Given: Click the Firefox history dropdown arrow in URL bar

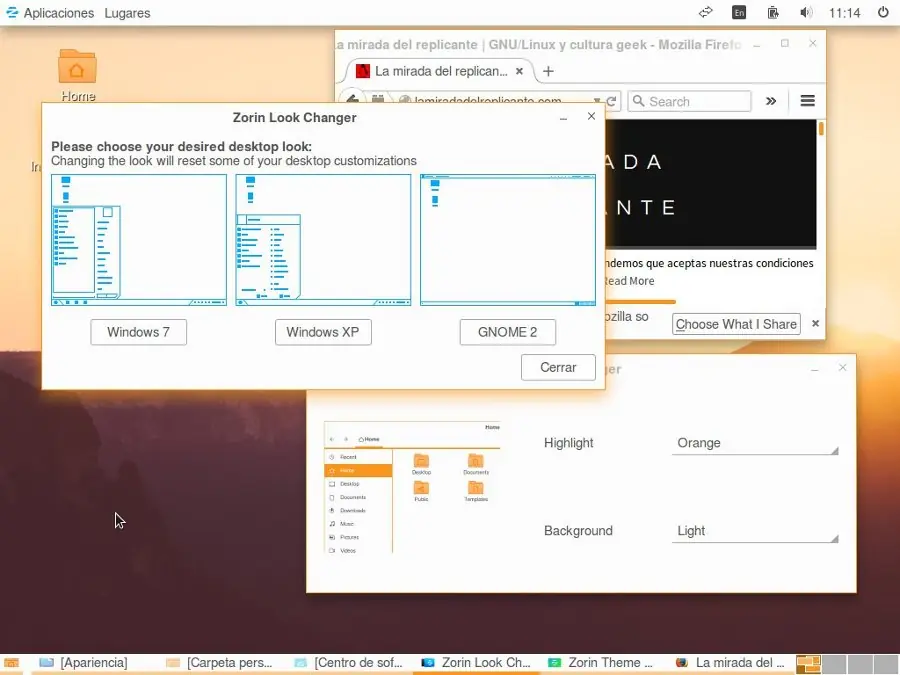Looking at the screenshot, I should click(x=597, y=102).
